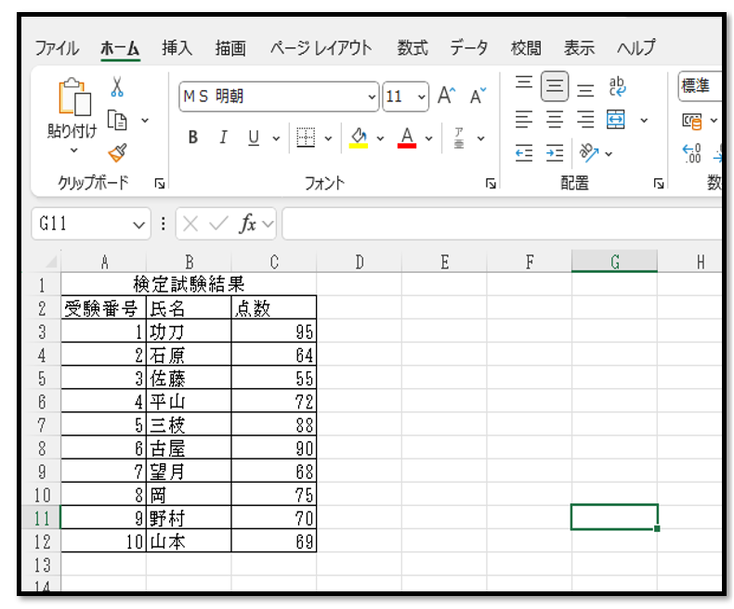Viewport: 734px width, 609px height.
Task: Click the Decrease Indent icon
Action: pyautogui.click(x=524, y=153)
